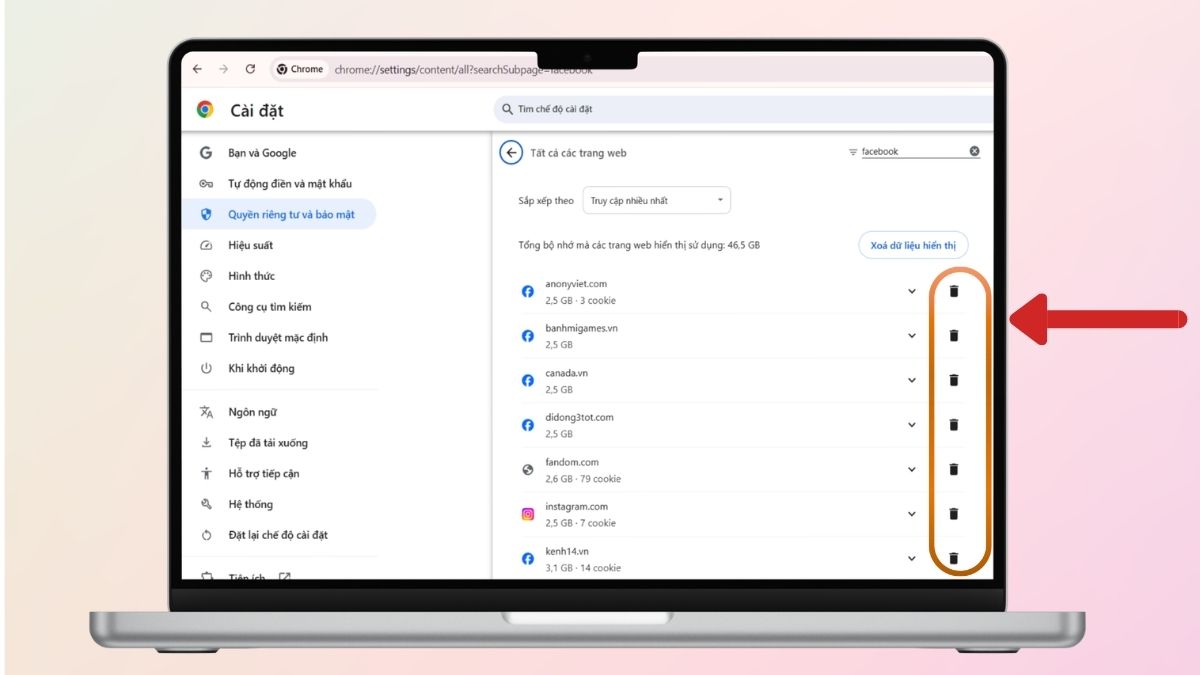
Task: Open Trình duyệt mặc định
Action: click(x=279, y=338)
